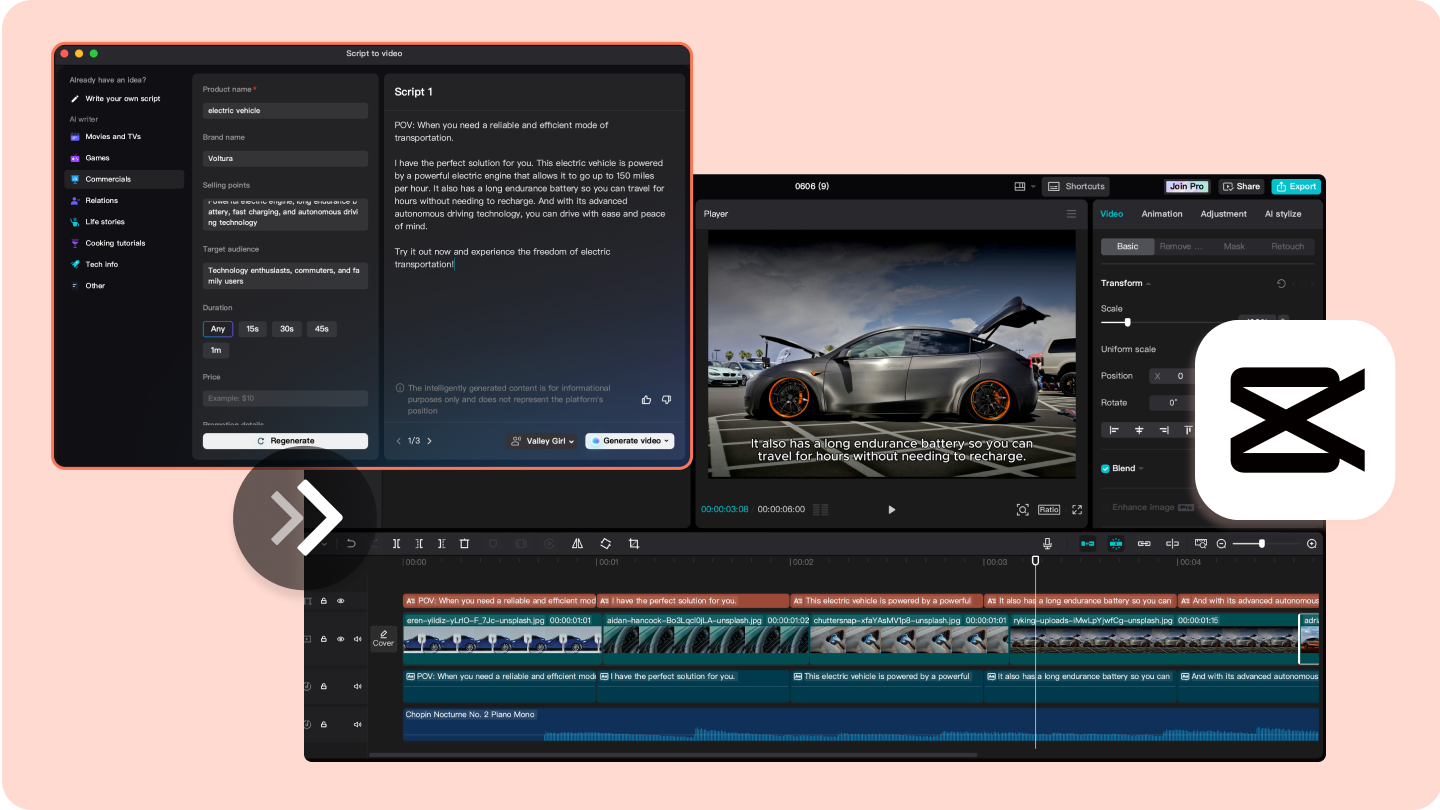1440x810 pixels.
Task: Open the Player panel hamburger menu
Action: [1071, 214]
